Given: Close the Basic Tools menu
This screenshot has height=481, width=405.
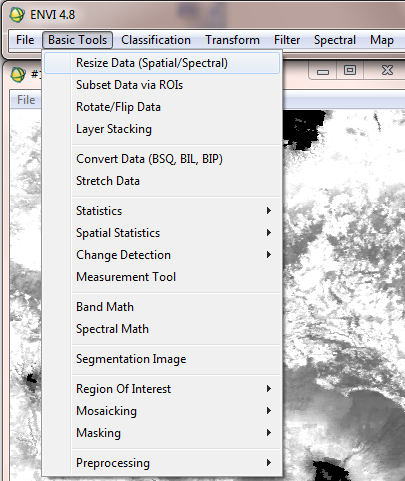Looking at the screenshot, I should click(77, 40).
